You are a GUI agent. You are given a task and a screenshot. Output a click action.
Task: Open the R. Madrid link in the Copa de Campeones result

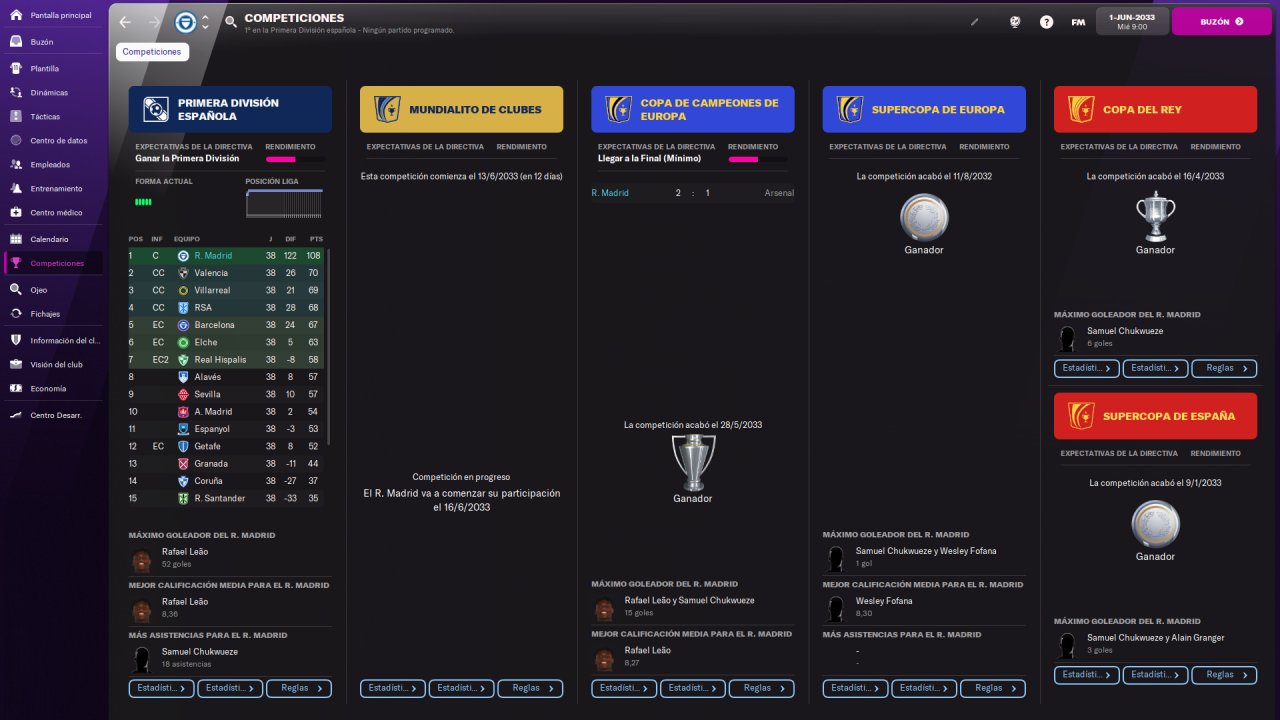click(x=610, y=193)
